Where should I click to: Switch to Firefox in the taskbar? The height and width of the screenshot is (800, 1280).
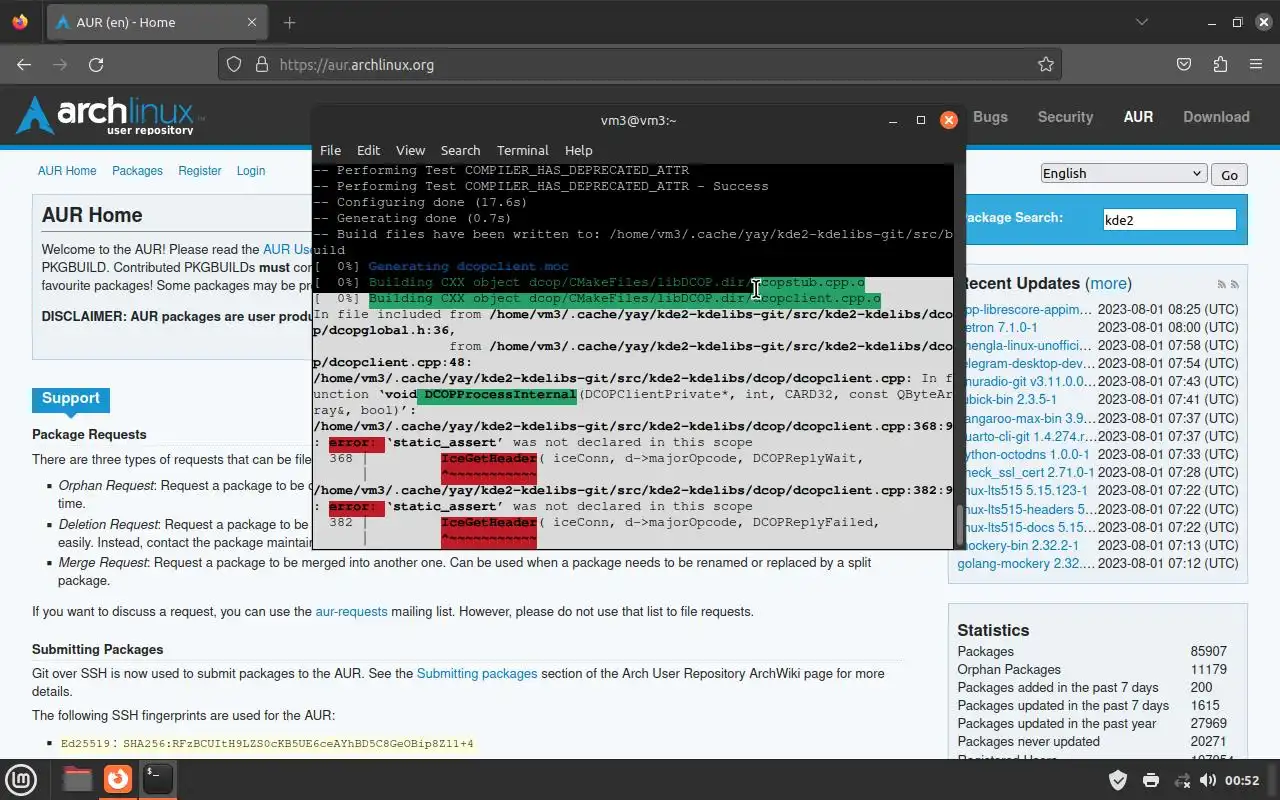tap(118, 779)
